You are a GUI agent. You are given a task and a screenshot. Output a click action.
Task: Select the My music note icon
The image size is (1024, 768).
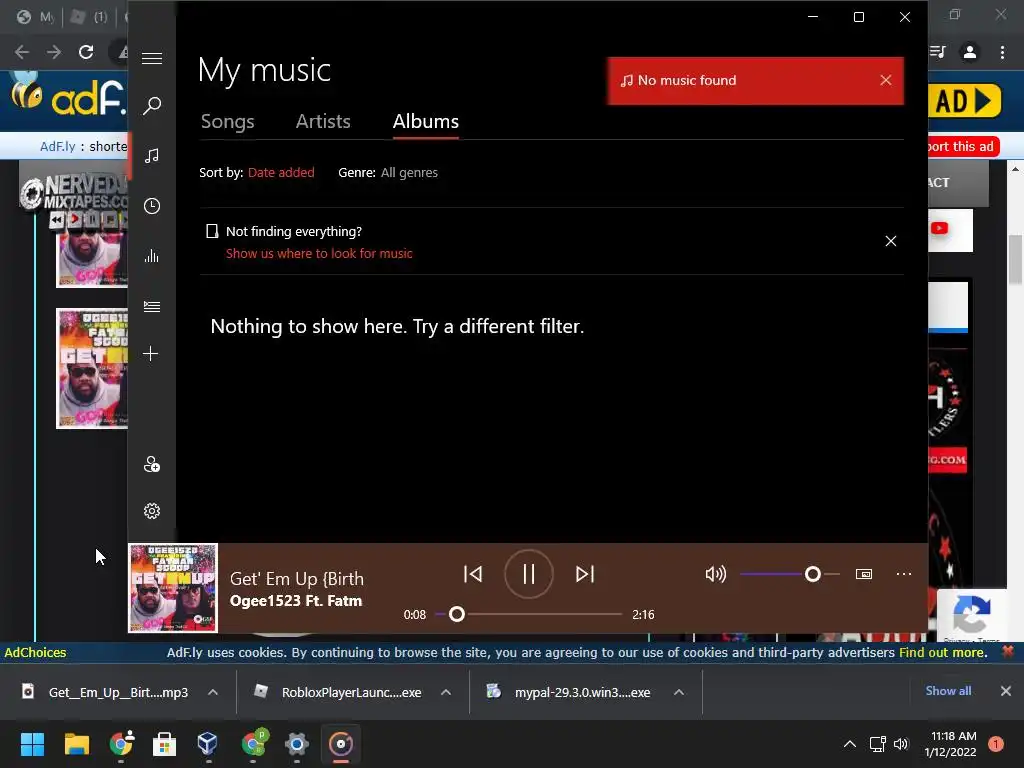(152, 155)
